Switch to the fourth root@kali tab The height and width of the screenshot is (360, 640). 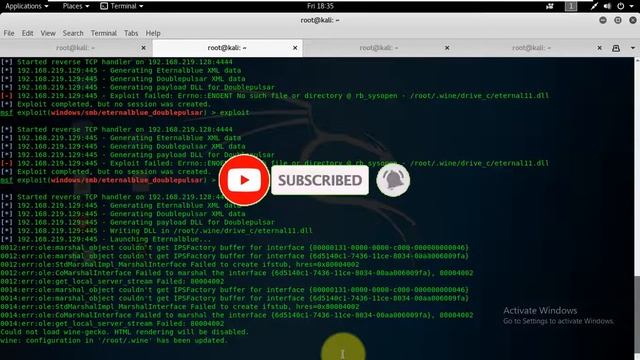[531, 48]
